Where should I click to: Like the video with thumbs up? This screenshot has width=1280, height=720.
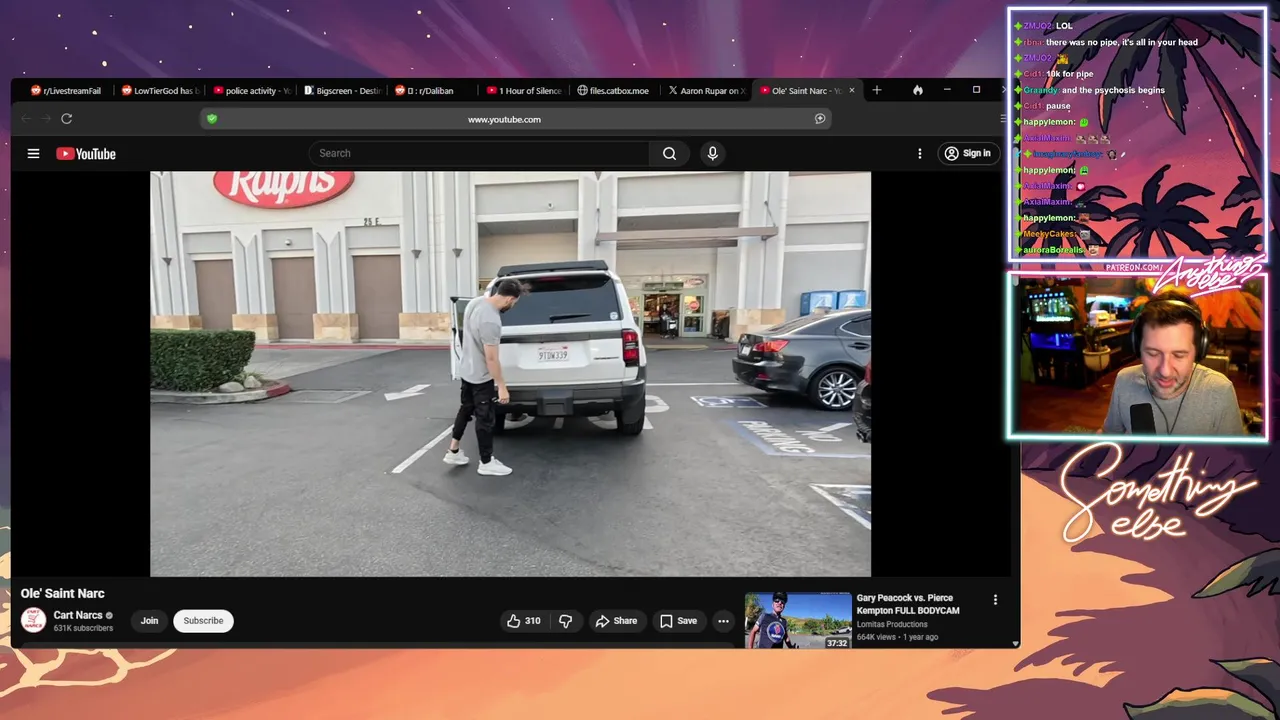pos(524,621)
